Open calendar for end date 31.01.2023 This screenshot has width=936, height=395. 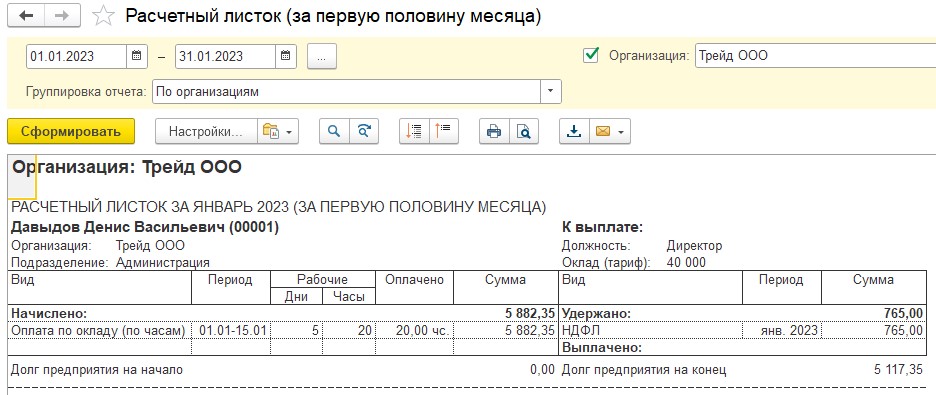pyautogui.click(x=285, y=56)
